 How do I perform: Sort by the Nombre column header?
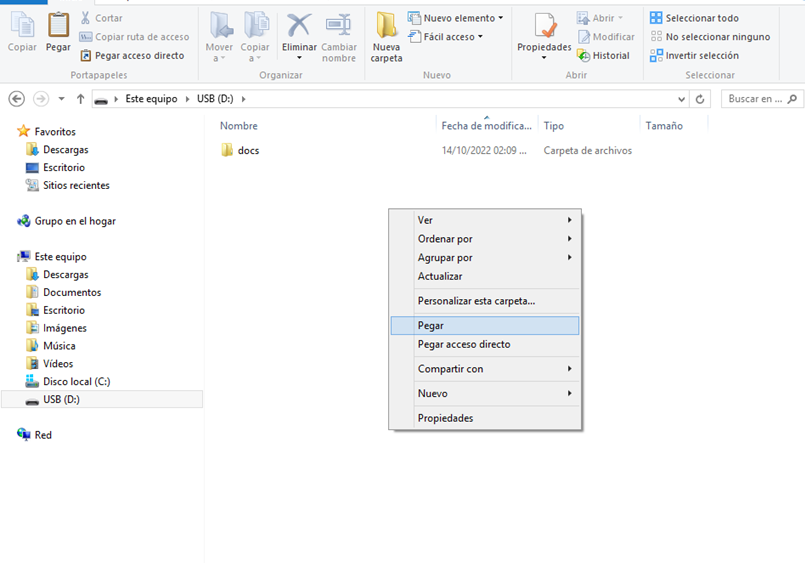(239, 126)
